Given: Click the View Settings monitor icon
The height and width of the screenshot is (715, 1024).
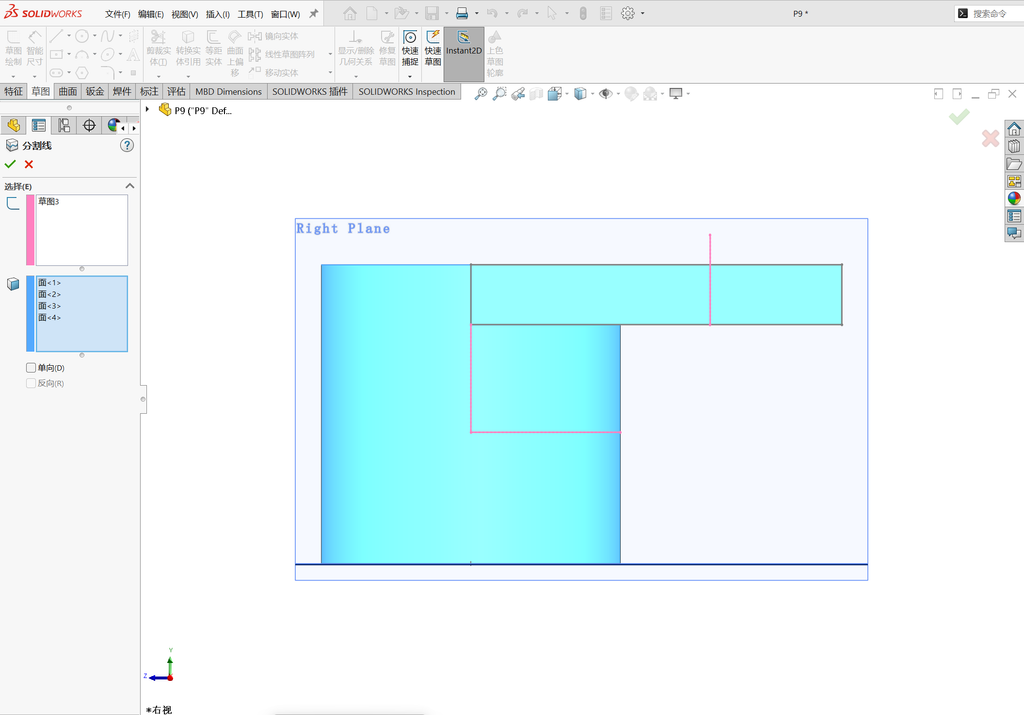Looking at the screenshot, I should click(x=676, y=94).
